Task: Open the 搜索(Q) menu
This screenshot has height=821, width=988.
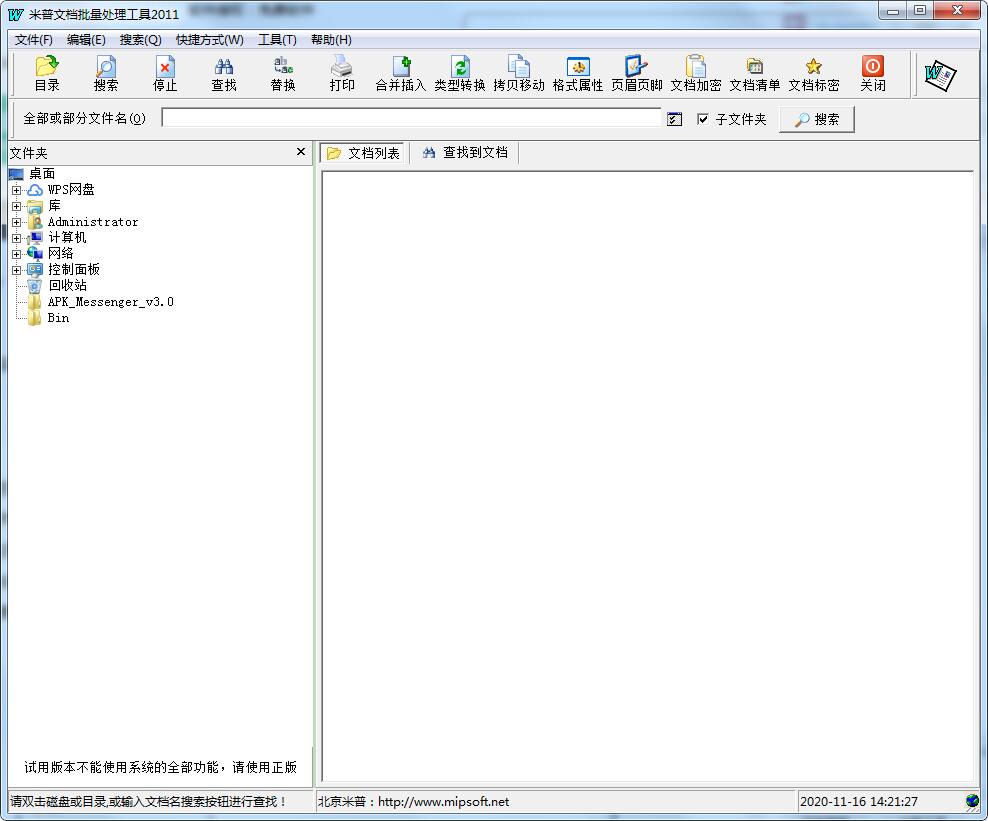Action: 141,40
